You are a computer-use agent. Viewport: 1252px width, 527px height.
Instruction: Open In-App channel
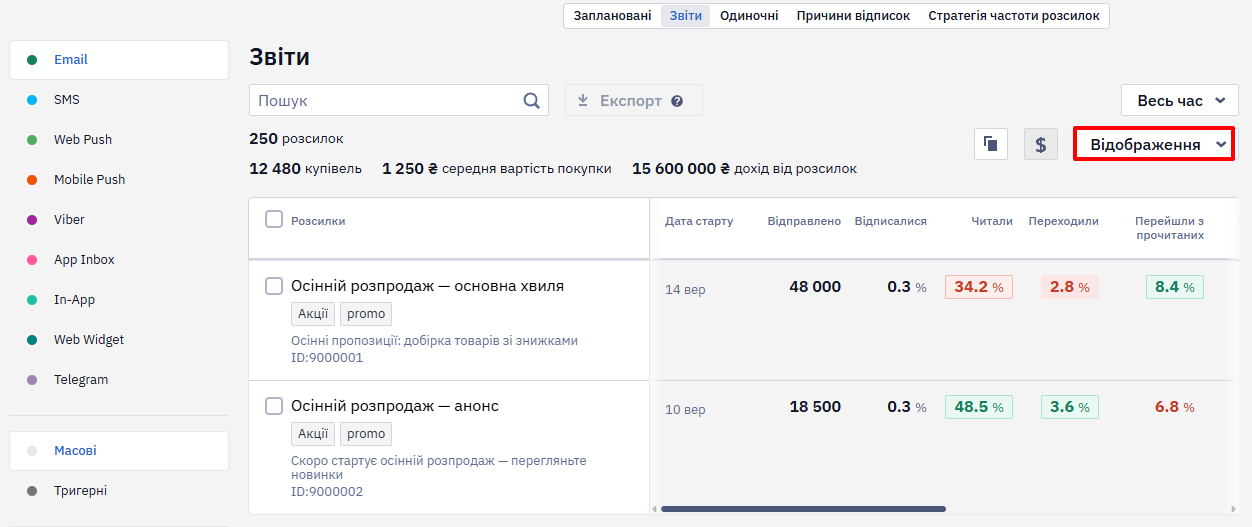[x=119, y=300]
